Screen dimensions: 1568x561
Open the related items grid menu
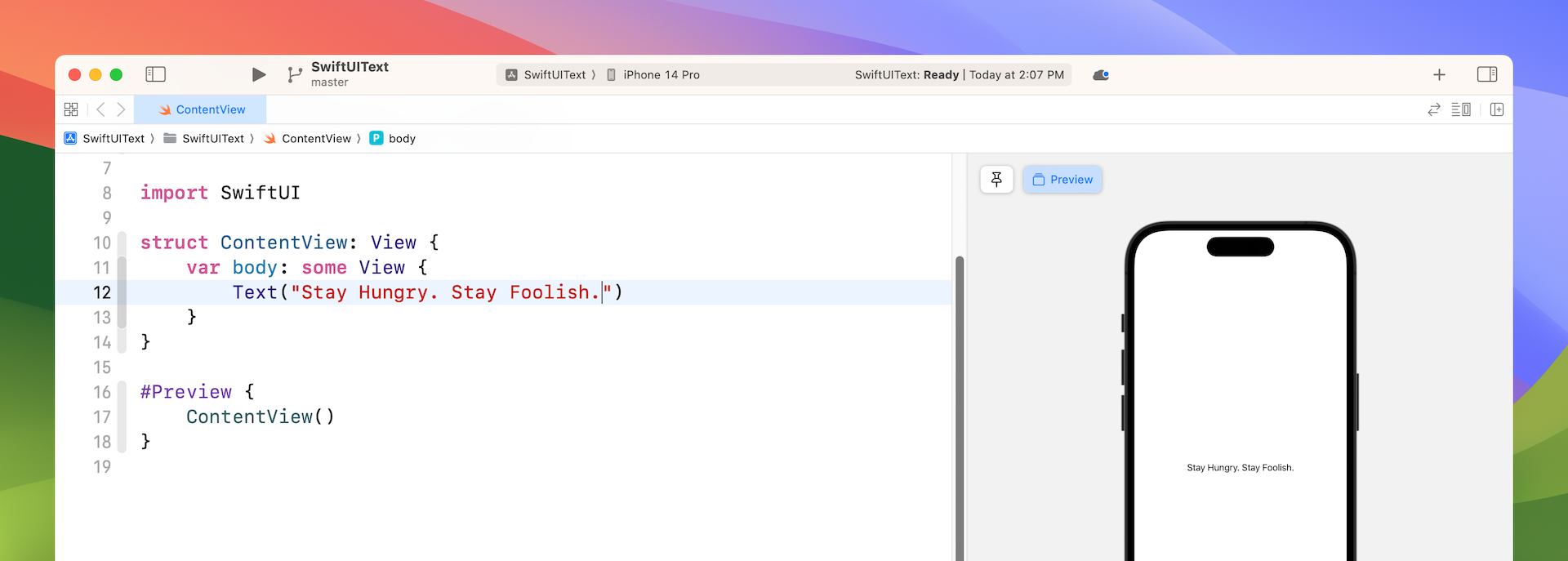pos(71,109)
